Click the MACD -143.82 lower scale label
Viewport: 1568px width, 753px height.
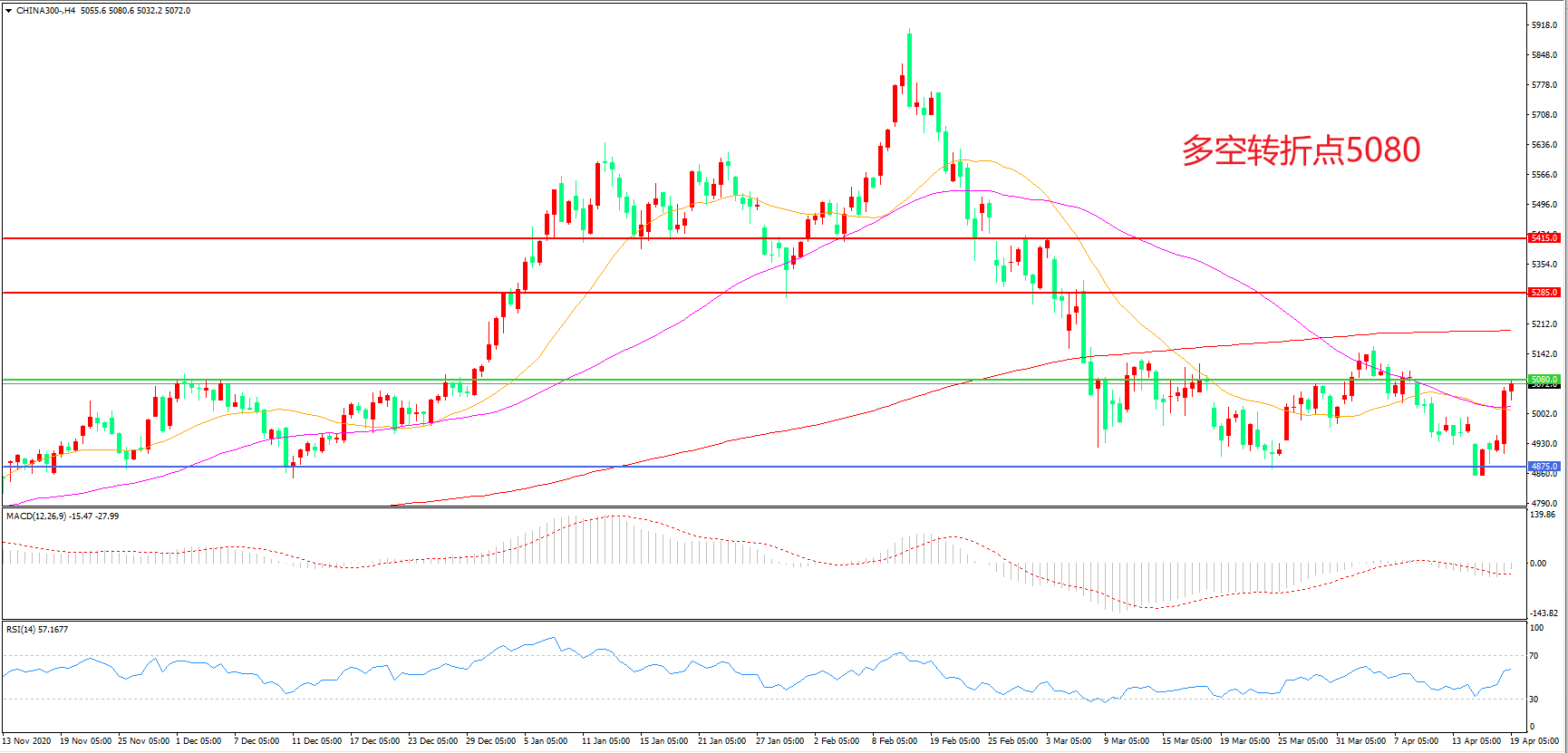(x=1544, y=613)
